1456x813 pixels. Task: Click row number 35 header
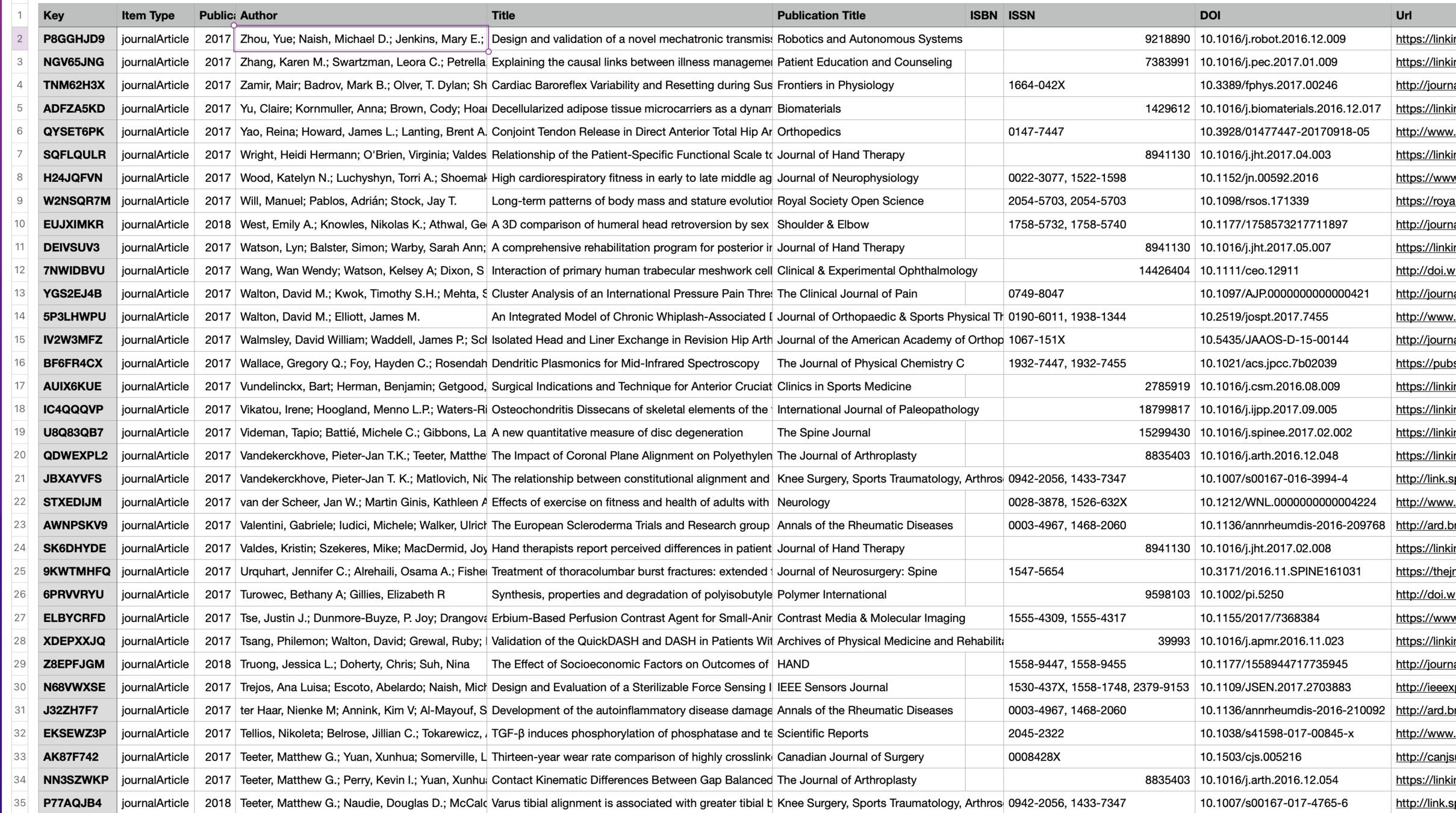[20, 803]
